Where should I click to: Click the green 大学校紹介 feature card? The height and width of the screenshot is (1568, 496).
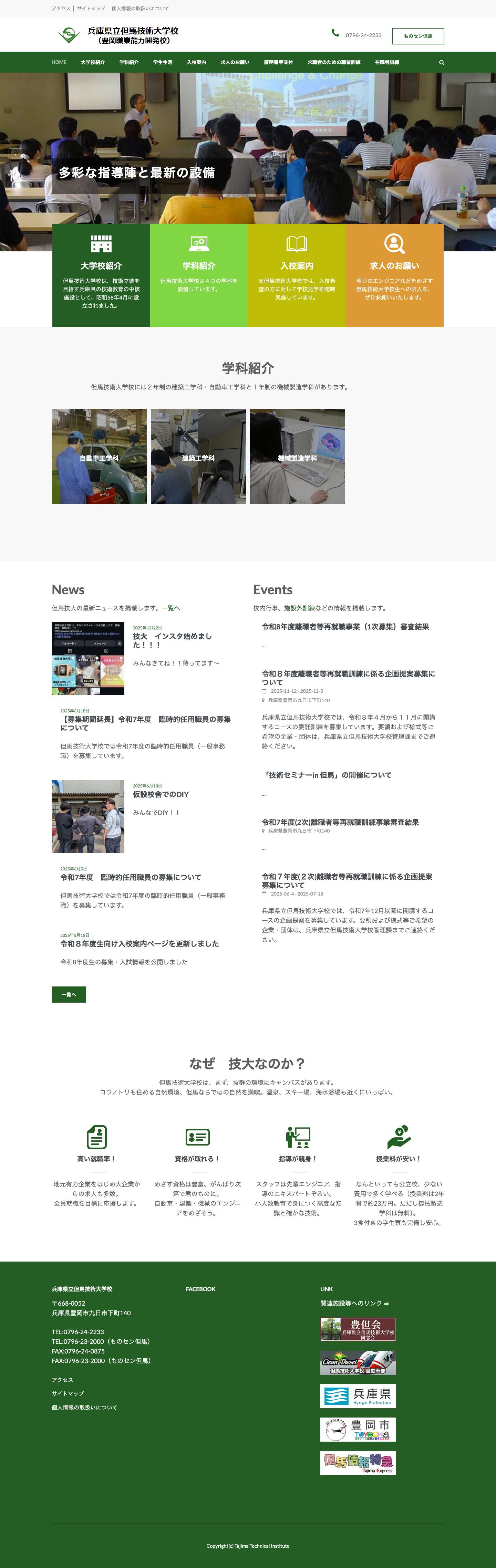click(x=101, y=275)
